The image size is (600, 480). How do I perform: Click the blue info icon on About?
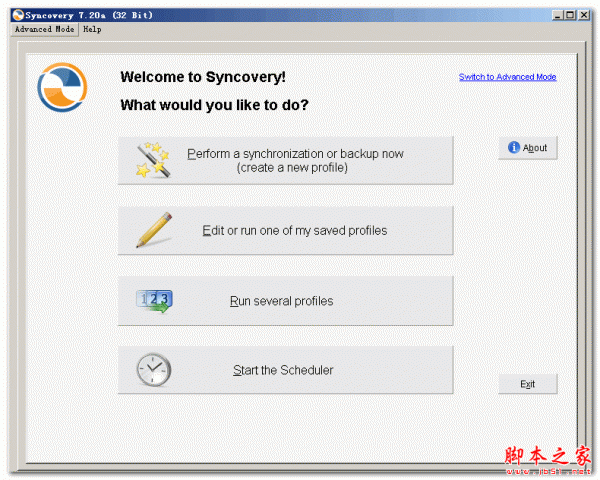514,147
